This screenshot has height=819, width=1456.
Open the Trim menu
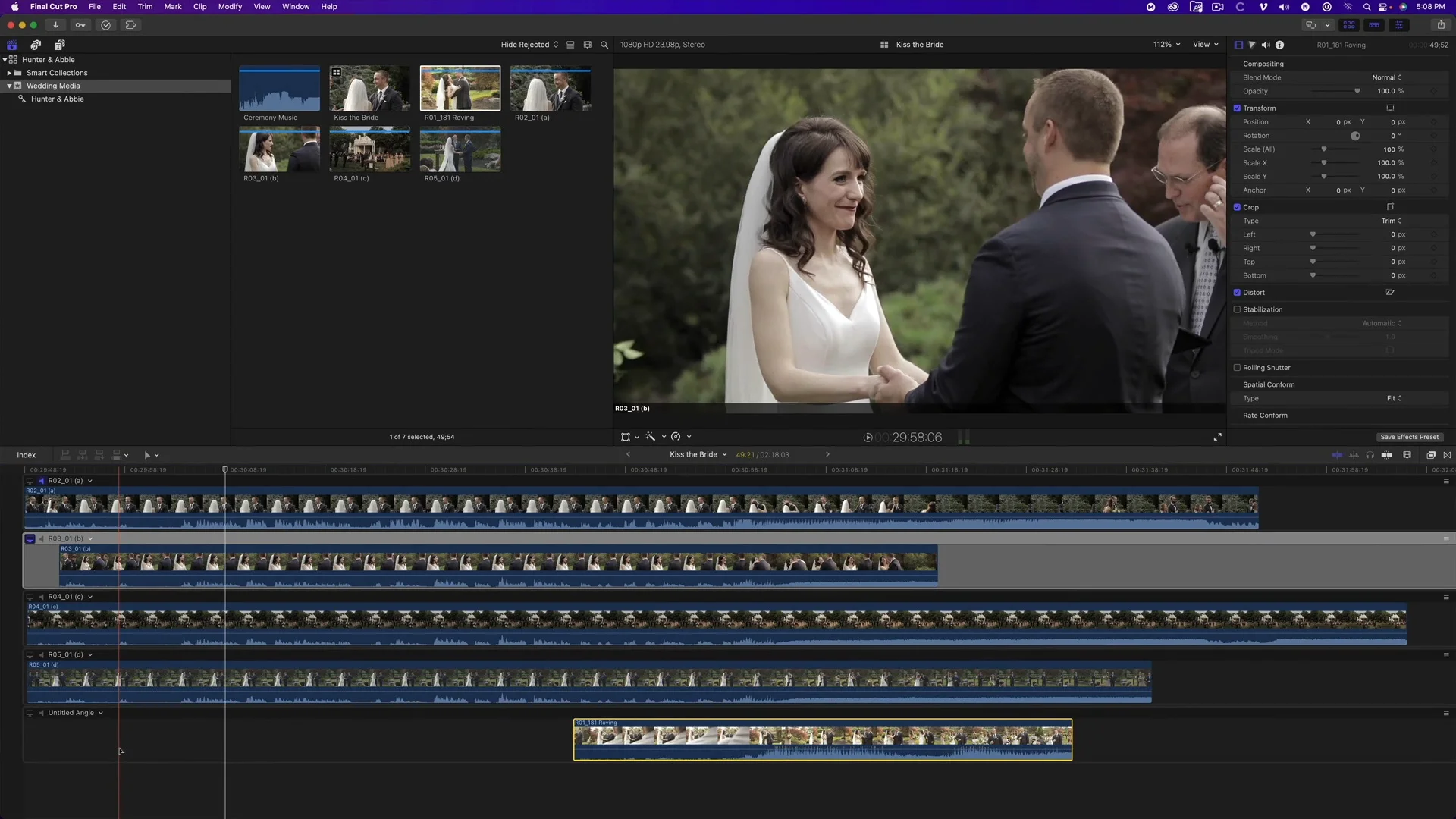pyautogui.click(x=145, y=7)
